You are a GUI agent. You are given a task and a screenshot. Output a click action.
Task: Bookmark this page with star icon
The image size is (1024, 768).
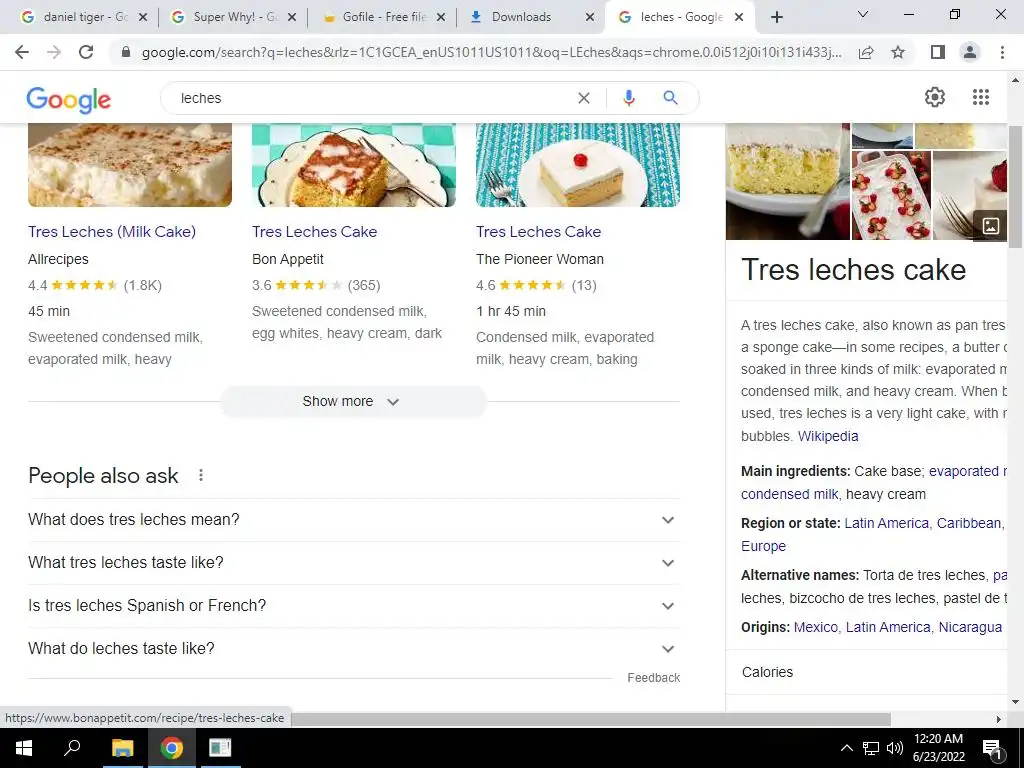(898, 52)
